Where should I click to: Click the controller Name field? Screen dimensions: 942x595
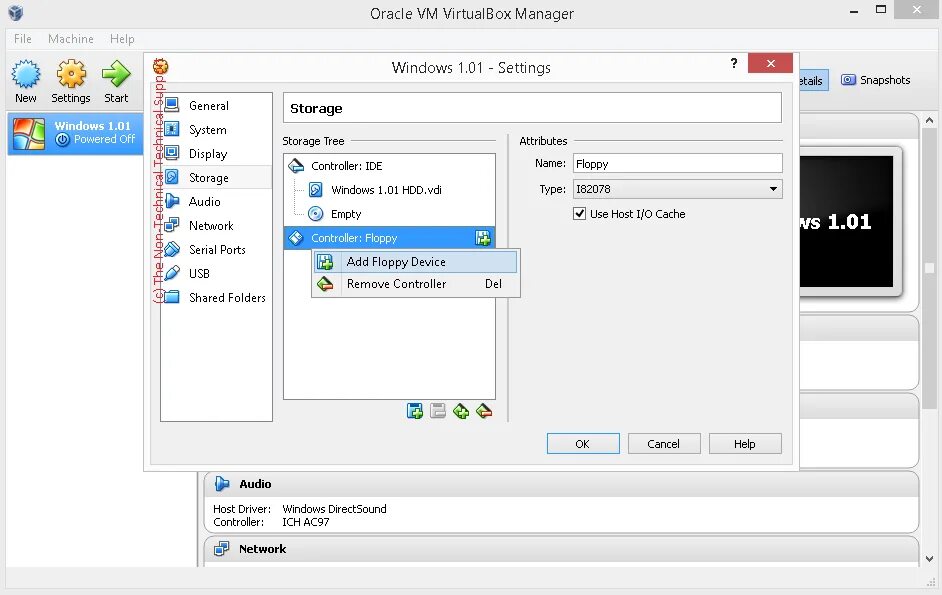pyautogui.click(x=677, y=163)
